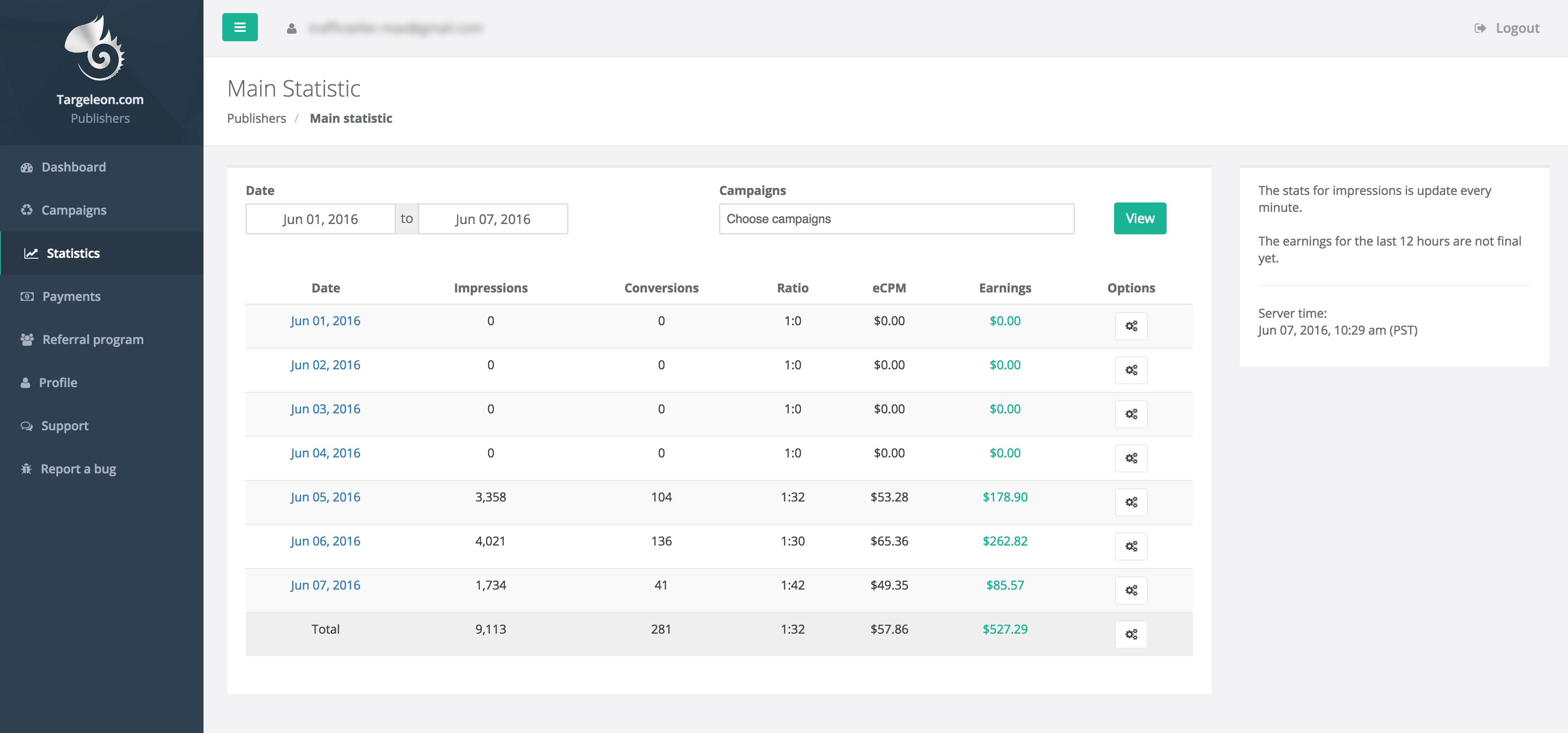This screenshot has width=1568, height=733.
Task: Open Payments in the sidebar menu
Action: tap(71, 296)
